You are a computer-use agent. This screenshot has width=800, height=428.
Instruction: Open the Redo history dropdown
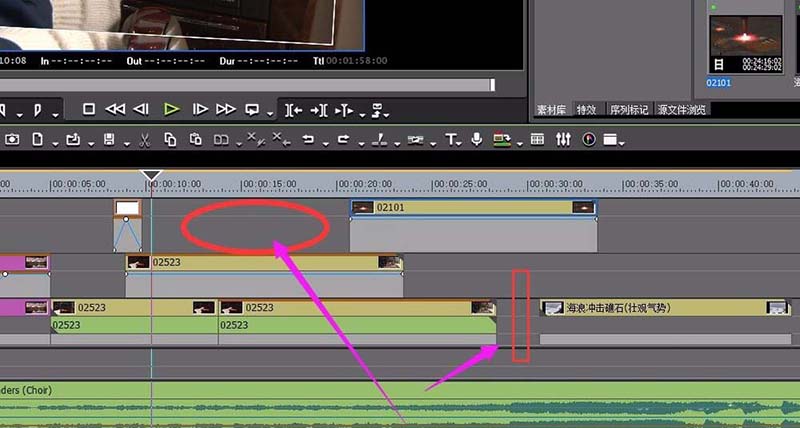pos(361,144)
